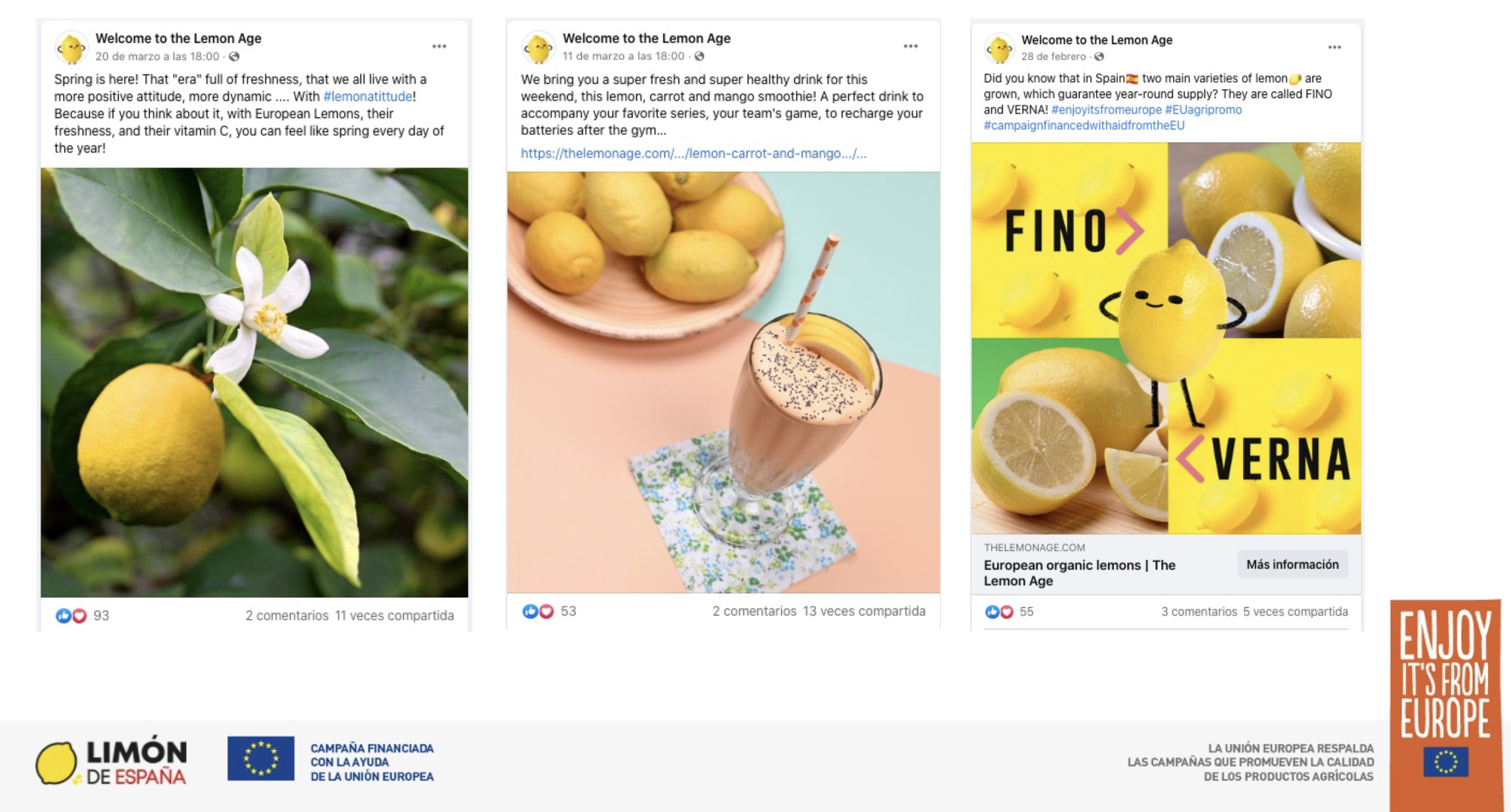Click the public globe icon on March 20 post
This screenshot has width=1511, height=812.
coord(234,56)
